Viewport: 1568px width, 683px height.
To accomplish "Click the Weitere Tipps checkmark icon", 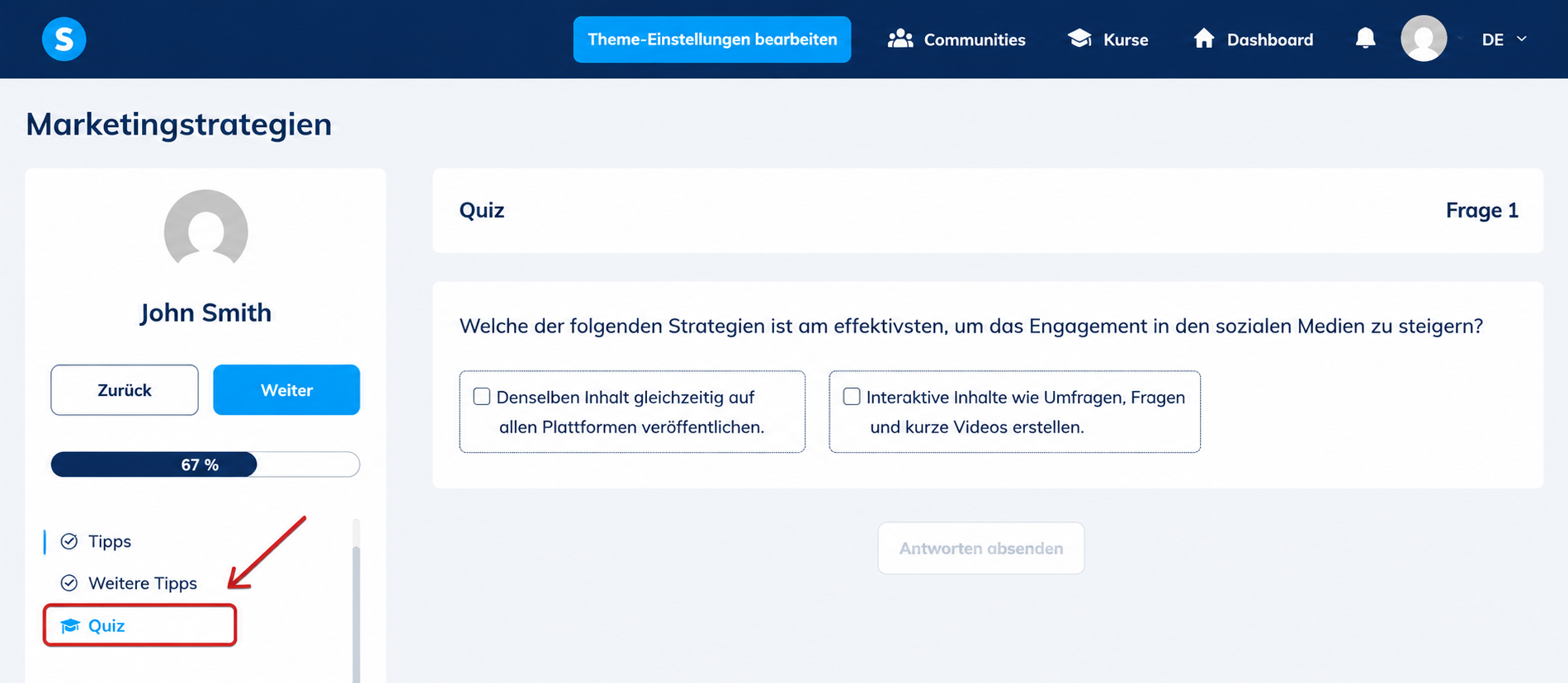I will tap(69, 583).
